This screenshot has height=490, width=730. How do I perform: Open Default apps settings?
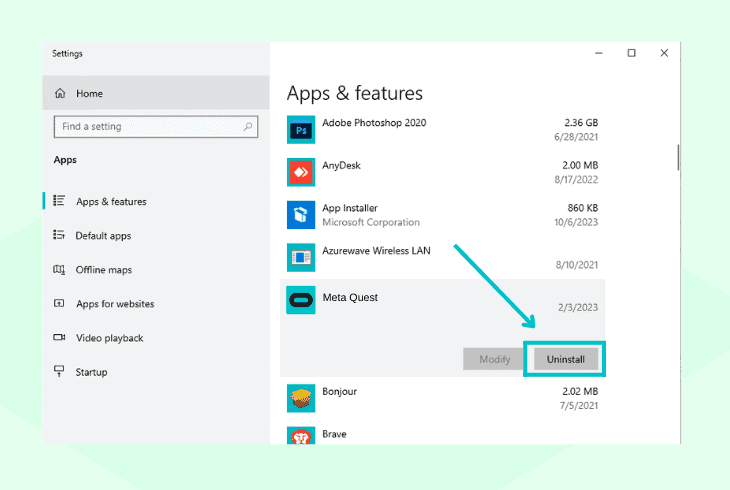coord(103,236)
